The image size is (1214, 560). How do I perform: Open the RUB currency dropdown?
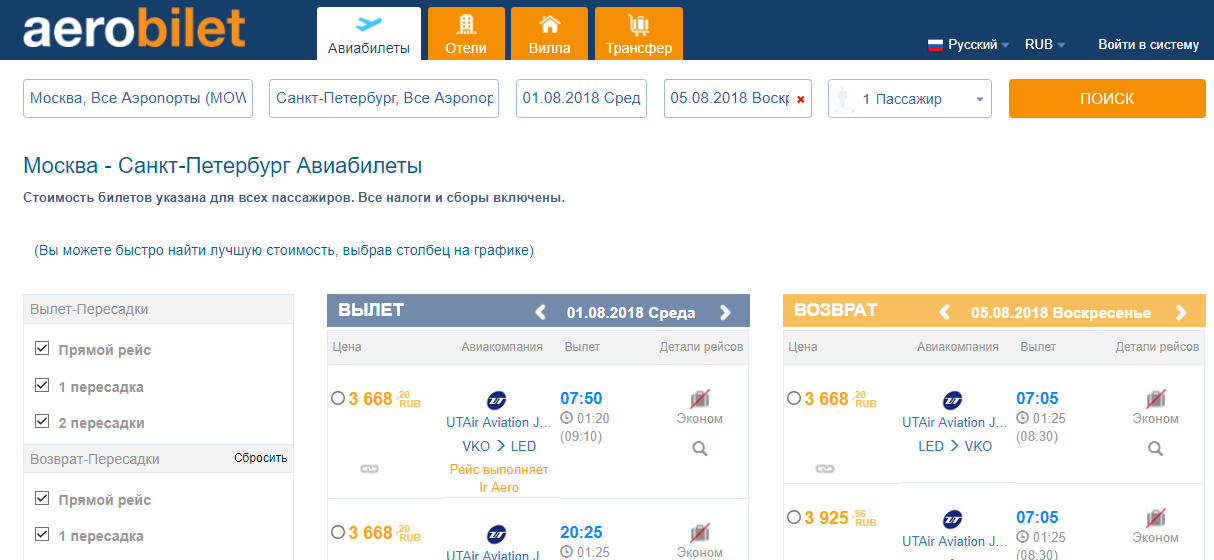point(1045,45)
